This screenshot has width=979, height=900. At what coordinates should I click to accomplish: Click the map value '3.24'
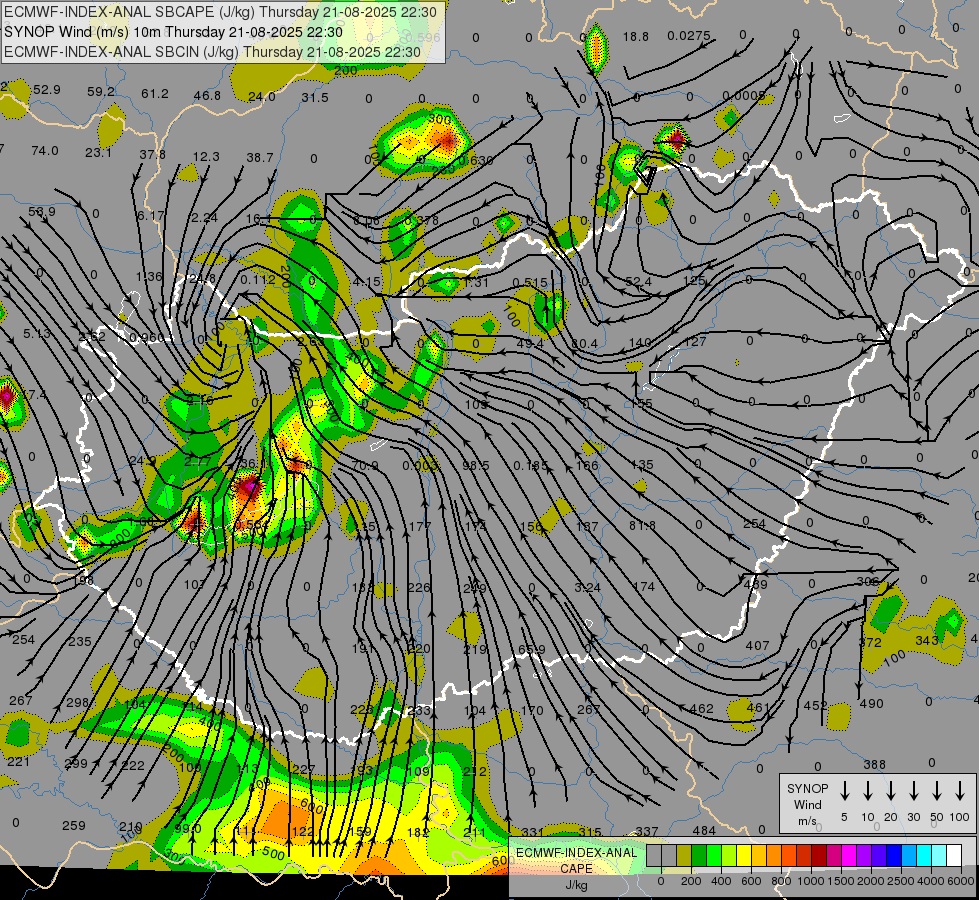(588, 588)
